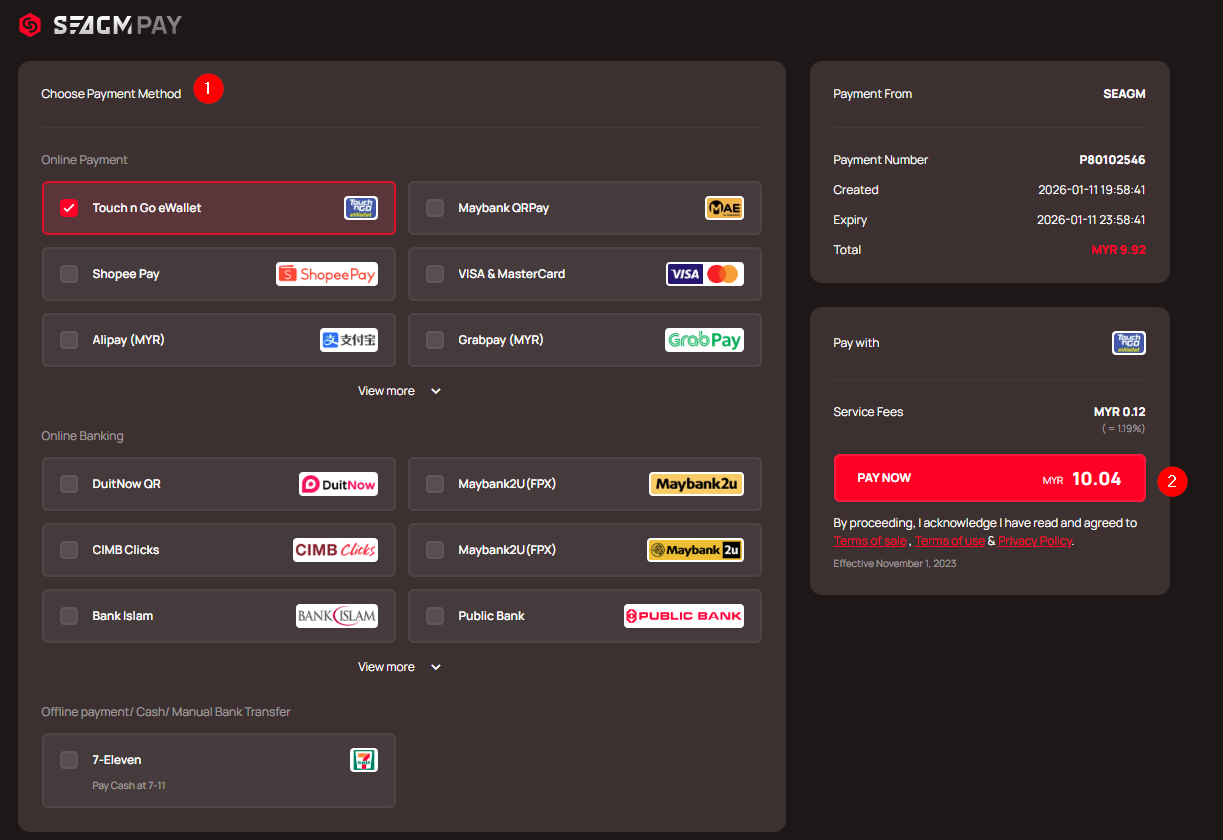Viewport: 1223px width, 840px height.
Task: Check the Bank Islam checkbox
Action: point(69,616)
